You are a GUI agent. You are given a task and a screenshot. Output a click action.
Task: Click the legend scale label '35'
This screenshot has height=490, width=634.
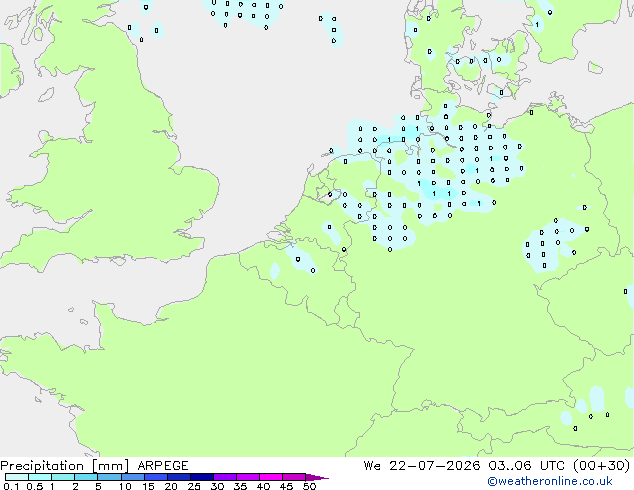240,486
